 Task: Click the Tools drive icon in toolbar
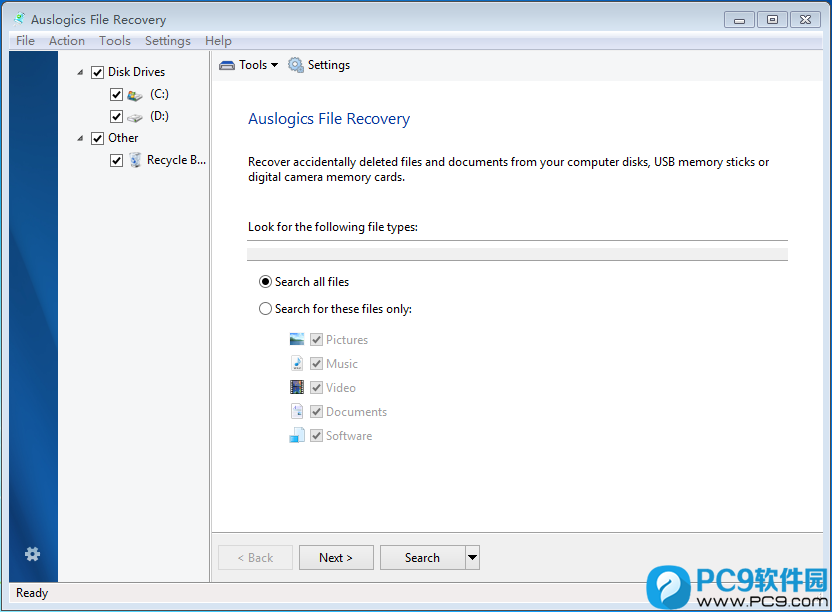pyautogui.click(x=227, y=65)
